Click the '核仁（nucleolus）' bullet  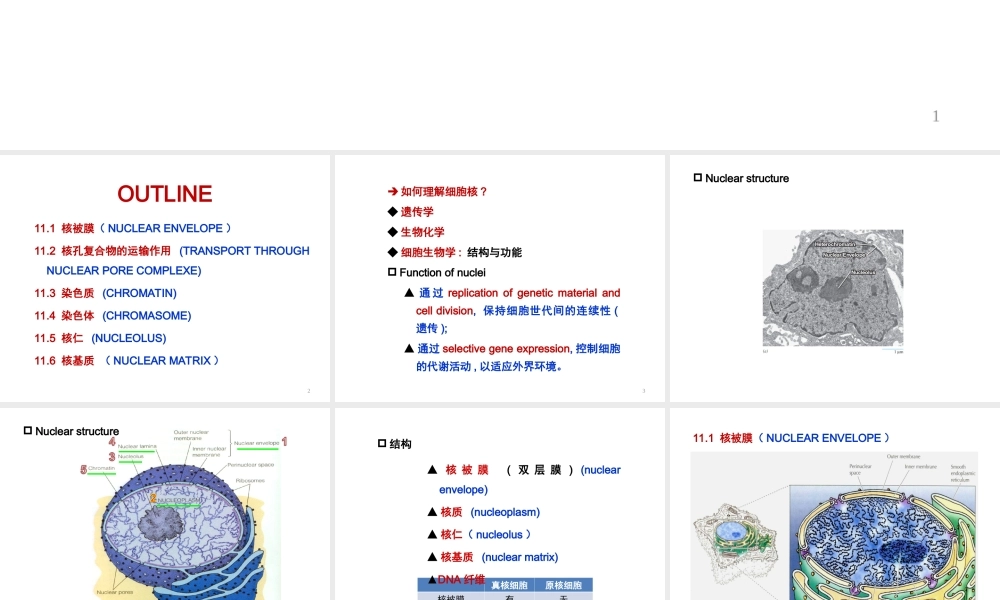479,534
